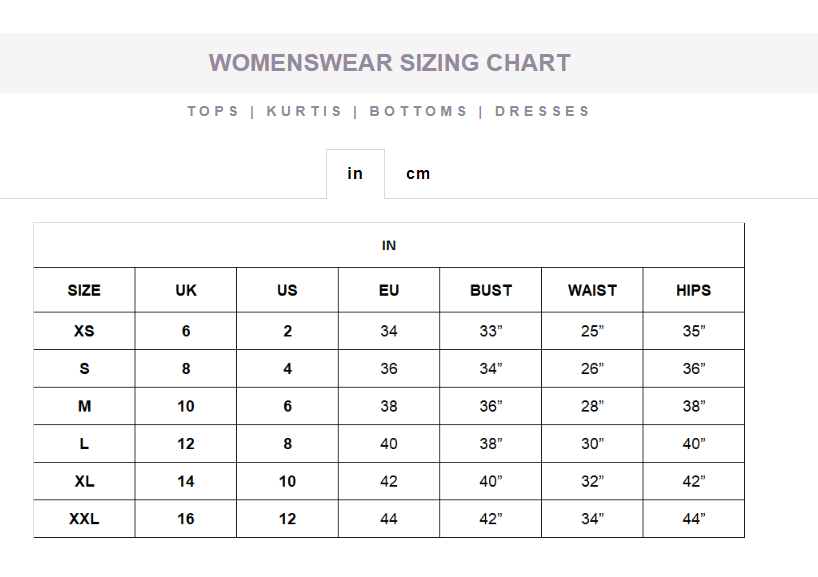
Task: Click the SIZE column header
Action: click(84, 290)
